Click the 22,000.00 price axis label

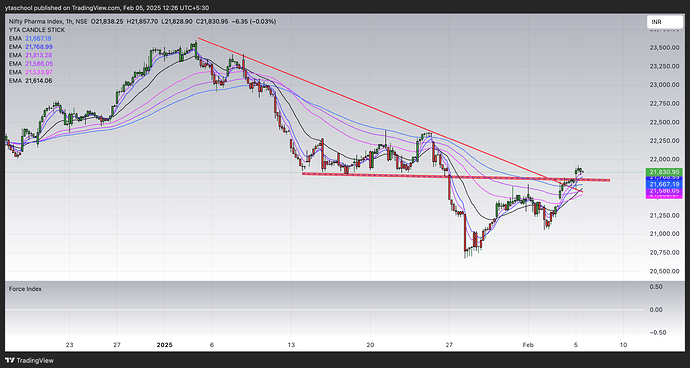pyautogui.click(x=664, y=159)
